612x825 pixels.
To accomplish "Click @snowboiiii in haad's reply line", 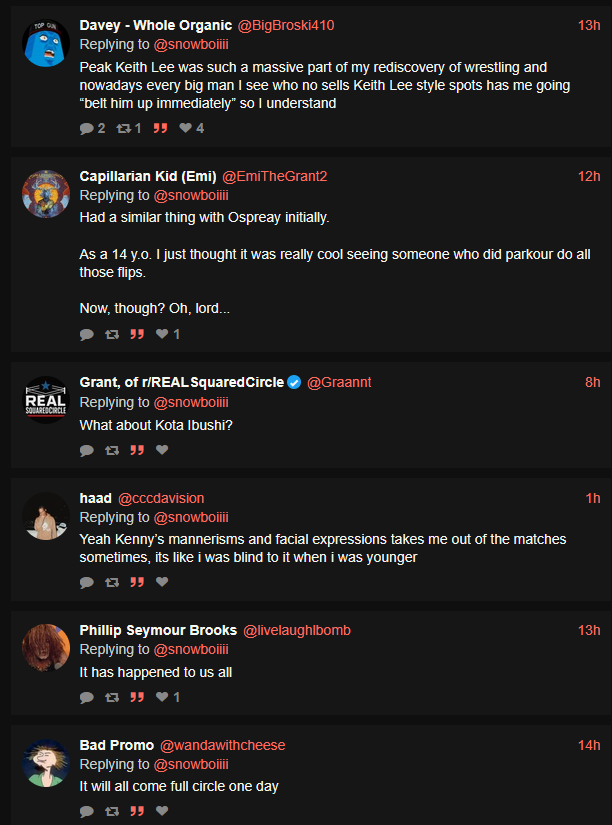I will point(191,517).
